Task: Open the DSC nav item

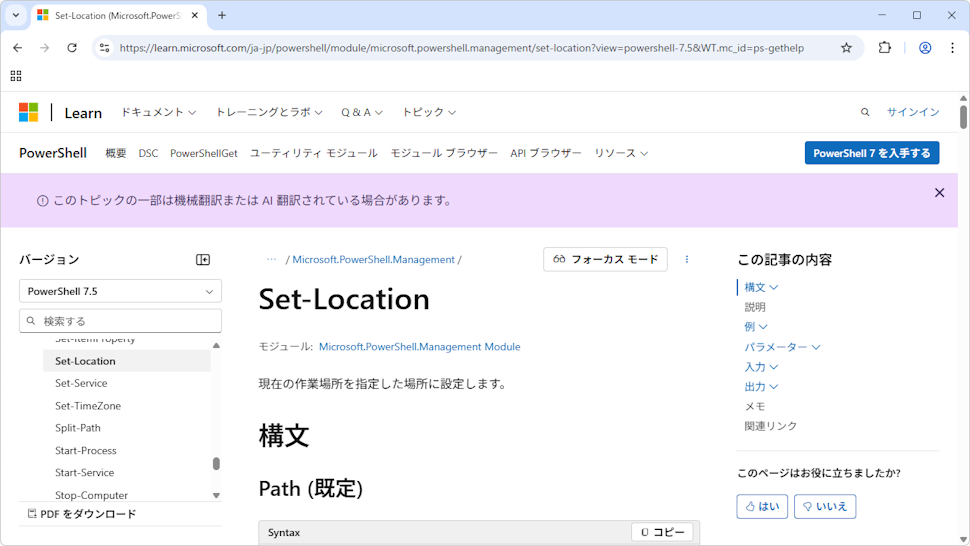Action: (x=148, y=153)
